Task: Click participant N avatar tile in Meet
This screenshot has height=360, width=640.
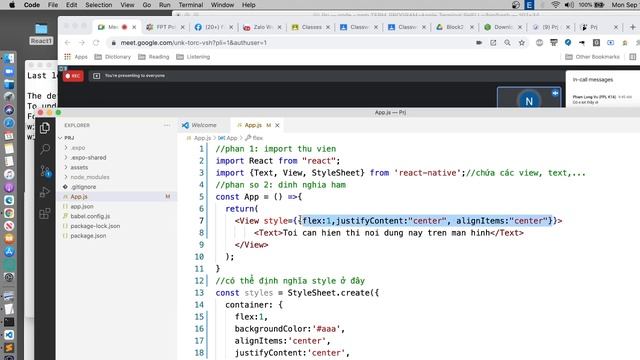Action: [x=529, y=97]
